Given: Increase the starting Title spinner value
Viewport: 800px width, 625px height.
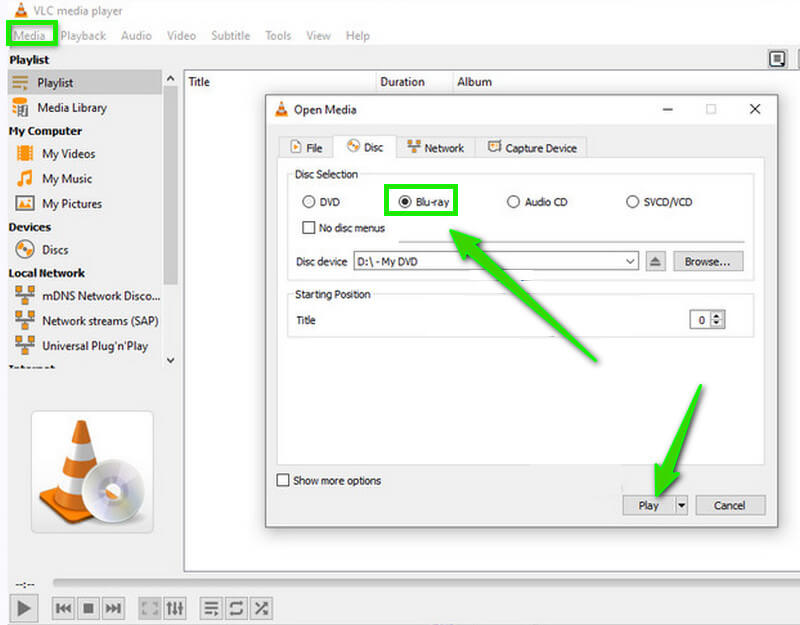Looking at the screenshot, I should [717, 316].
